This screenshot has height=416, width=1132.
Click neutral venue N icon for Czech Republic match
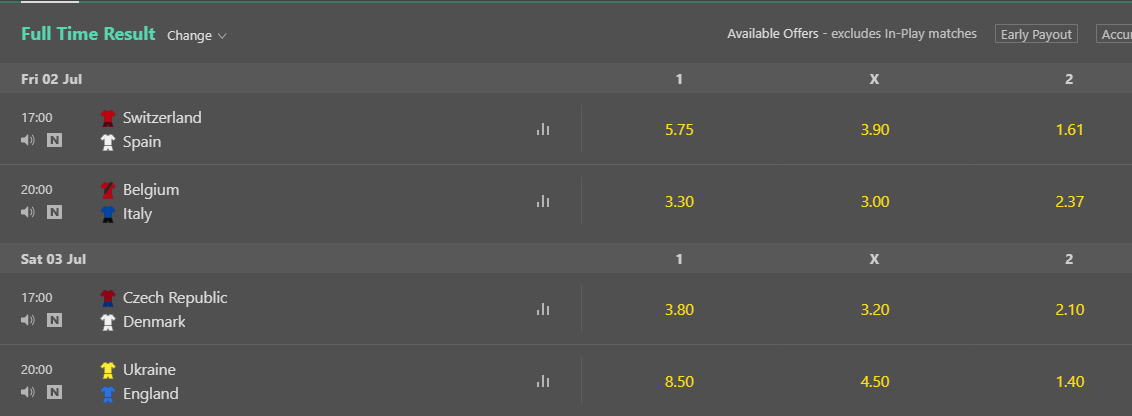[54, 321]
